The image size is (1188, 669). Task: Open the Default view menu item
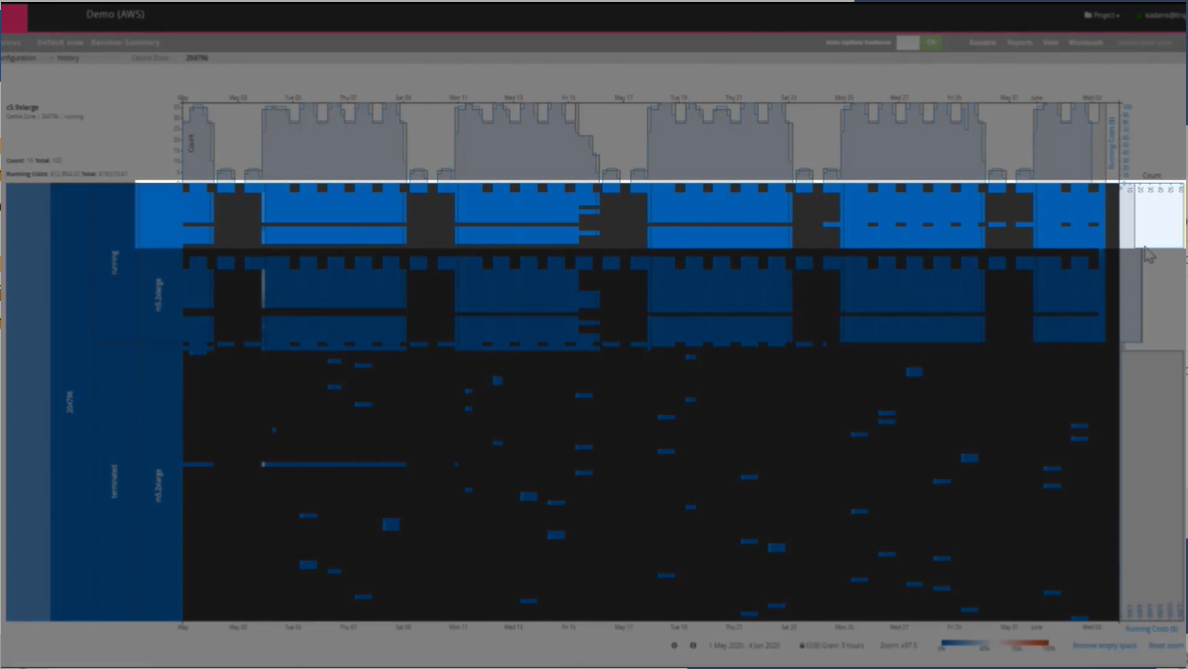(x=60, y=42)
